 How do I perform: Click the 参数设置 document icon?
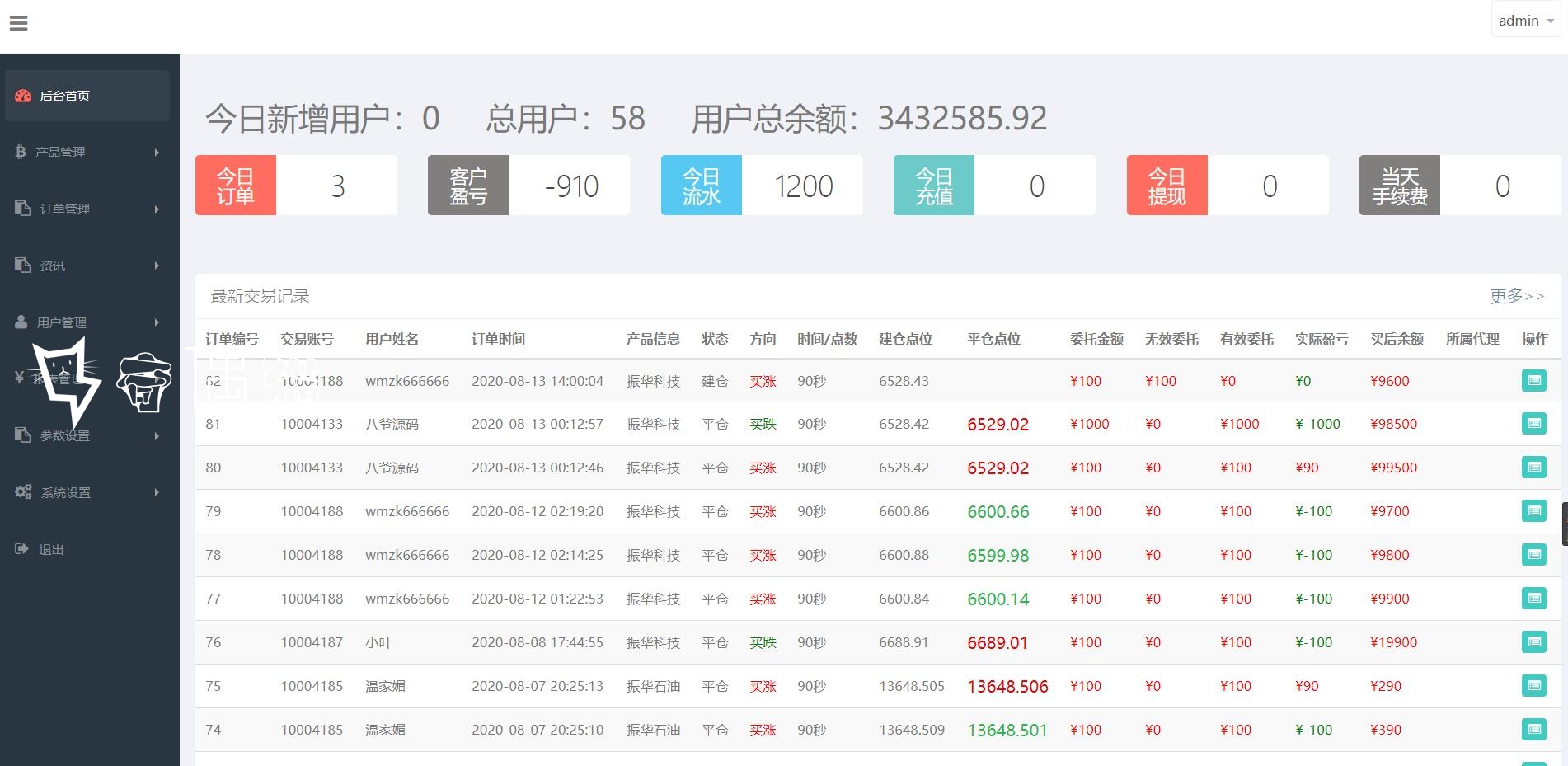[x=23, y=435]
